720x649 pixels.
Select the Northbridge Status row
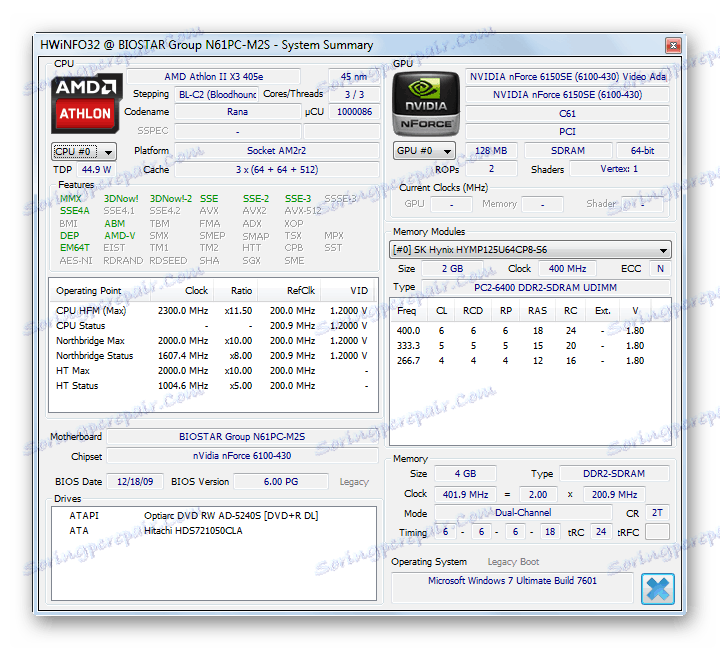point(212,356)
